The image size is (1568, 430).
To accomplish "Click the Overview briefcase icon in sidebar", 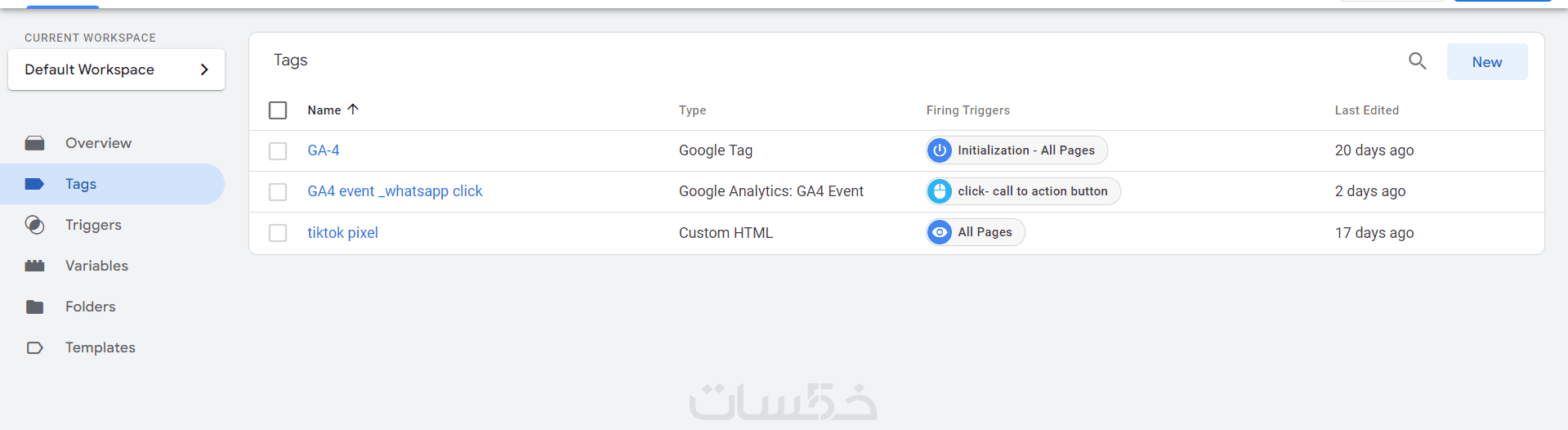I will point(34,143).
